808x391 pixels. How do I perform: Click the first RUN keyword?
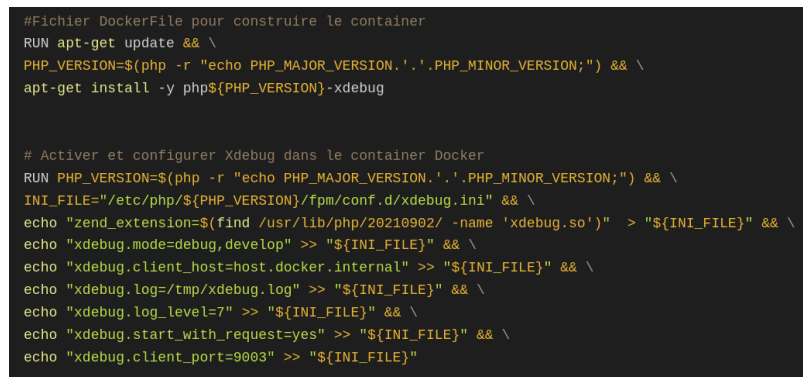pos(36,43)
